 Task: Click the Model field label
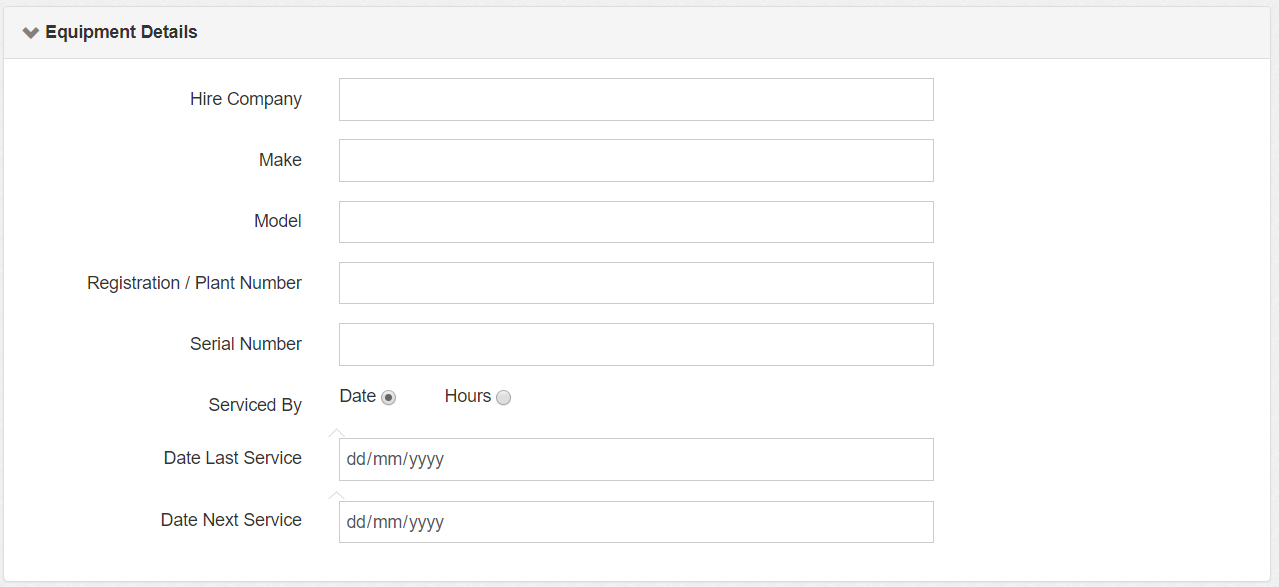pyautogui.click(x=278, y=221)
